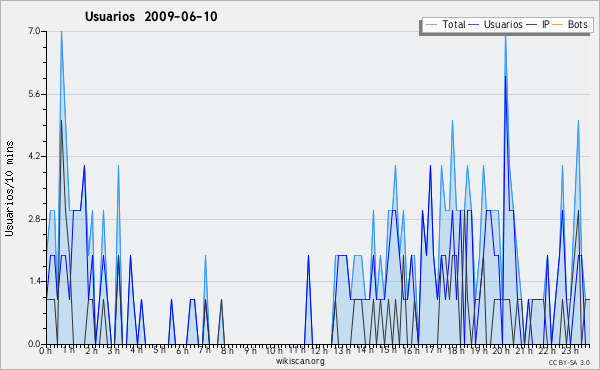Viewport: 600px width, 370px height.
Task: Click the y-axis label 'Usuarios/10 mins'
Action: (x=9, y=188)
